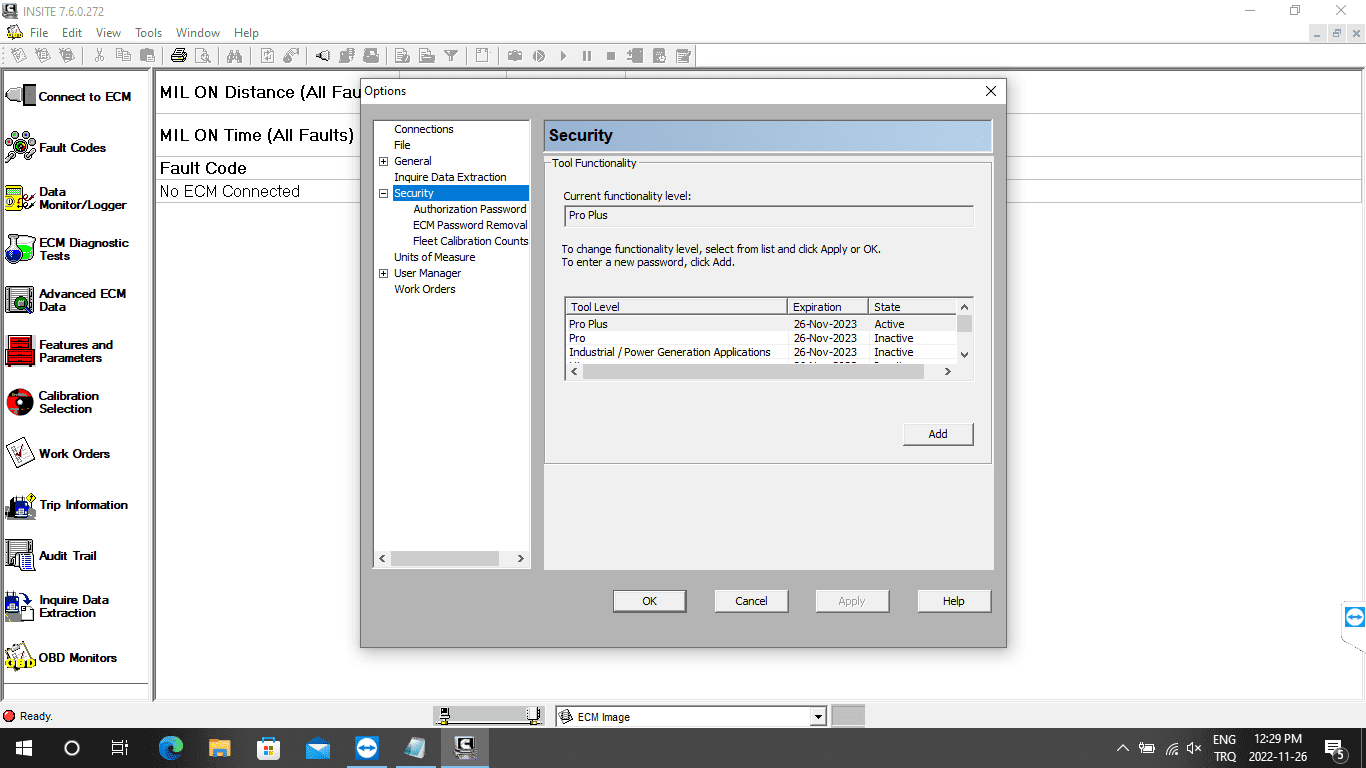Click the print icon in toolbar
Viewport: 1366px width, 768px height.
179,56
